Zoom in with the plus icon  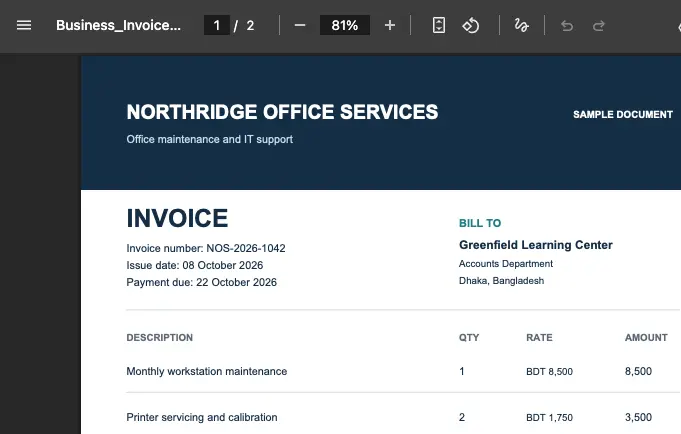[390, 26]
